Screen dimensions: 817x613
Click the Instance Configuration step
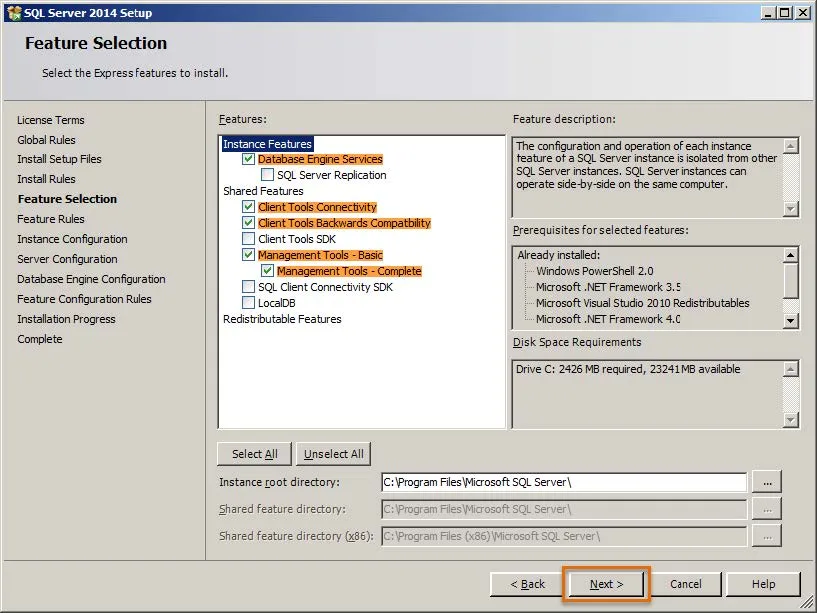(x=72, y=239)
